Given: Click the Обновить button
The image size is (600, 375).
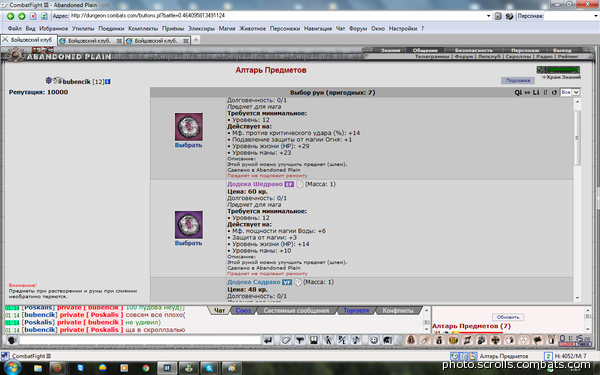Looking at the screenshot, I should coord(508,317).
